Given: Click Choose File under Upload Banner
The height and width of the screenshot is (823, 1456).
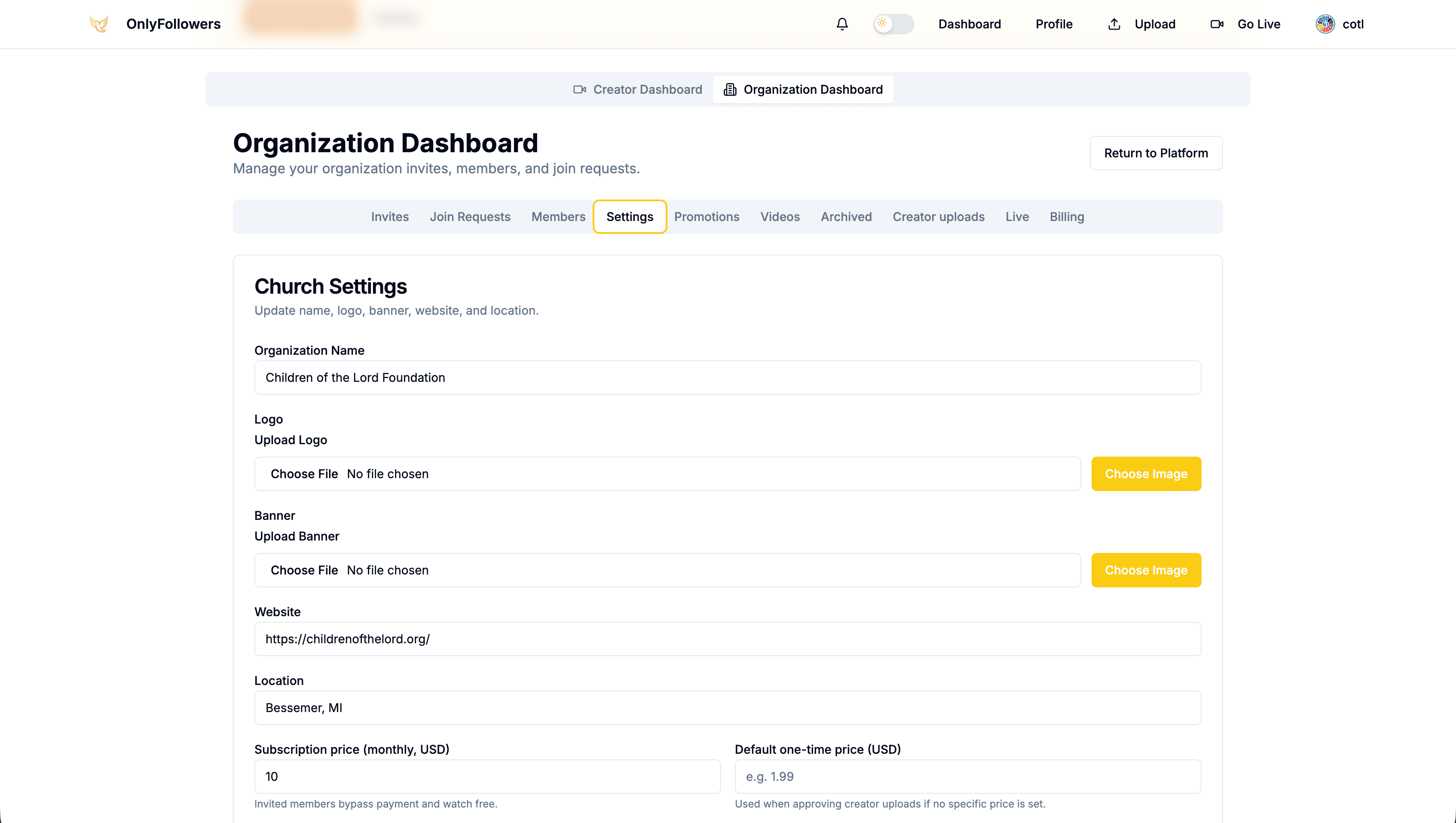Looking at the screenshot, I should pos(305,570).
